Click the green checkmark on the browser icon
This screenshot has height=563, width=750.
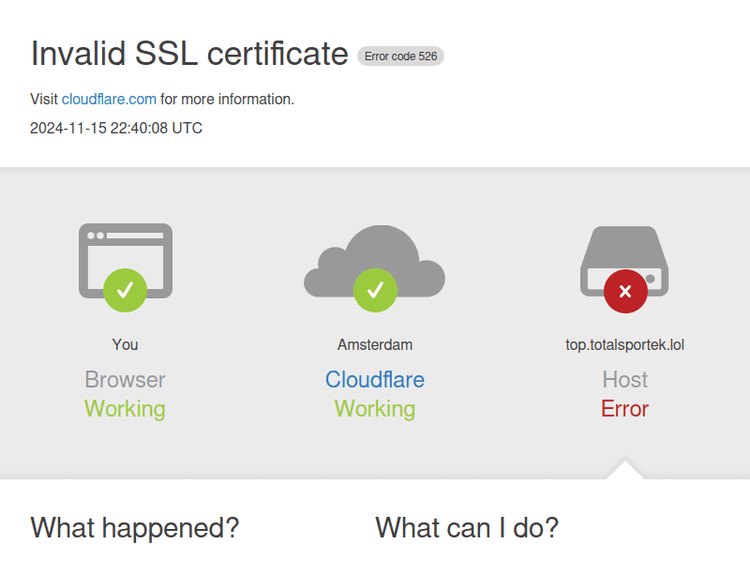[x=125, y=291]
